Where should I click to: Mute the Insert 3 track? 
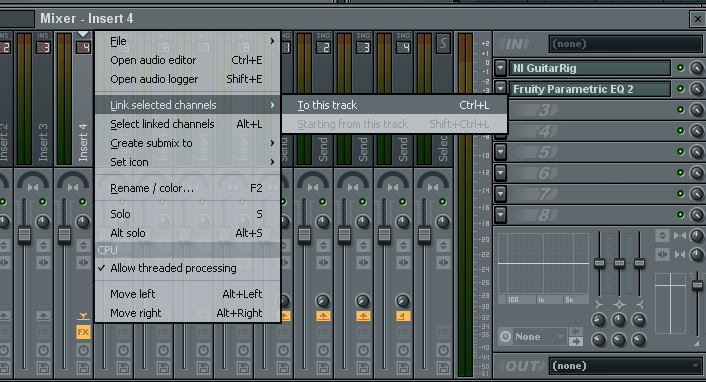[x=43, y=202]
